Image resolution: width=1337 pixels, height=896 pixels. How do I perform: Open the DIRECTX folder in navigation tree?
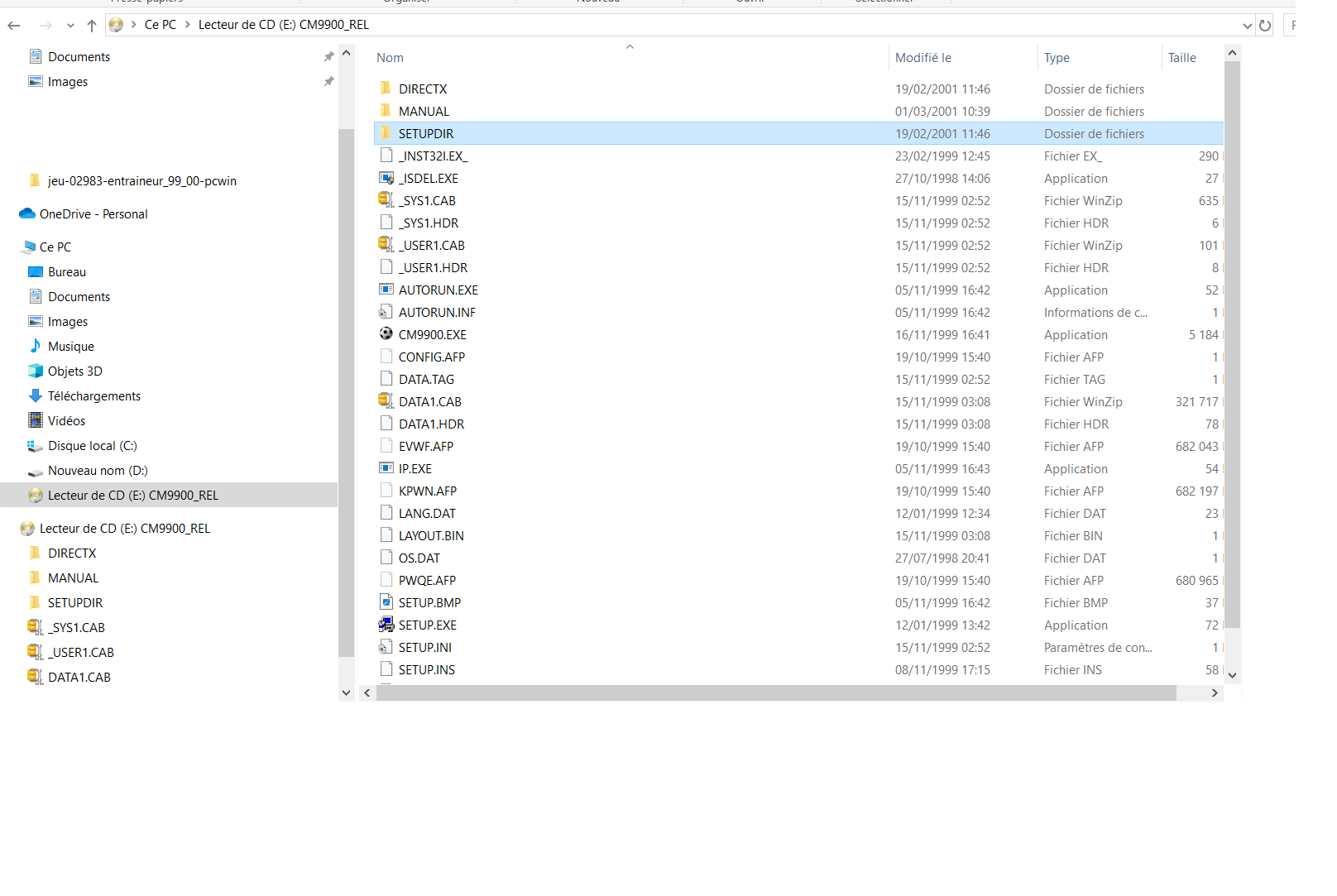pos(72,553)
